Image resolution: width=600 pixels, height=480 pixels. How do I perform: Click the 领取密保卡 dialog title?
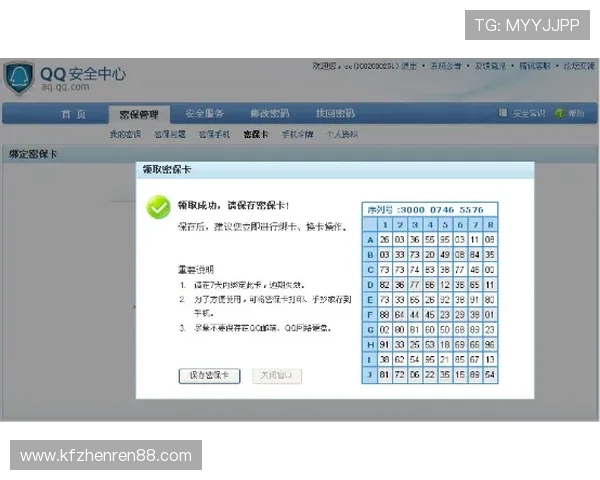(166, 170)
